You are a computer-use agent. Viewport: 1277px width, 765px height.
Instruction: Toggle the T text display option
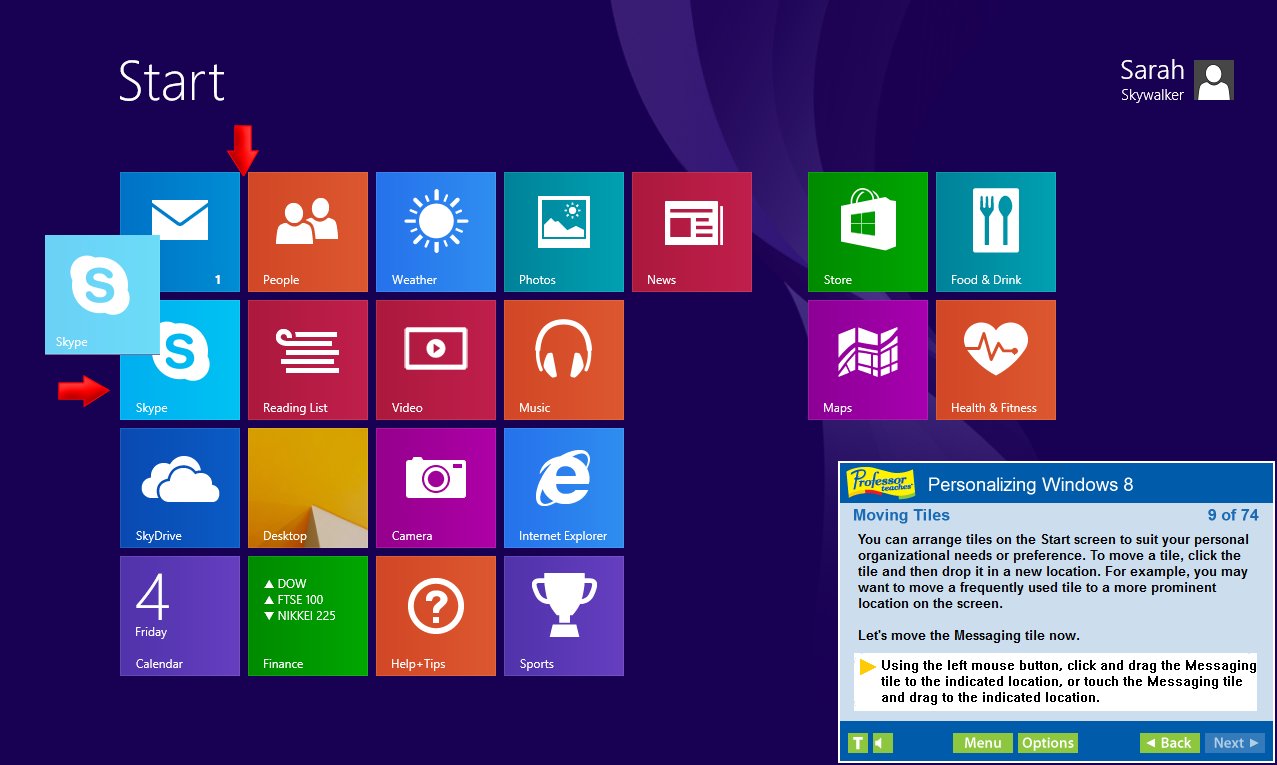point(857,743)
